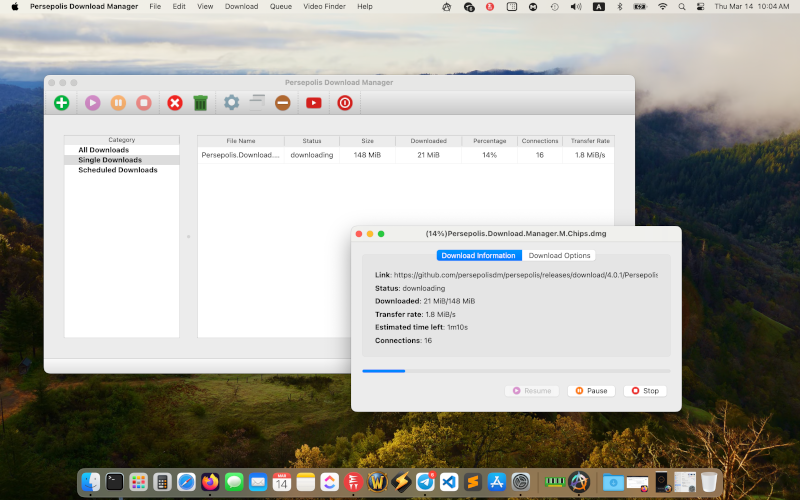Click the Category header in the sidebar
This screenshot has height=500, width=800.
click(x=121, y=140)
